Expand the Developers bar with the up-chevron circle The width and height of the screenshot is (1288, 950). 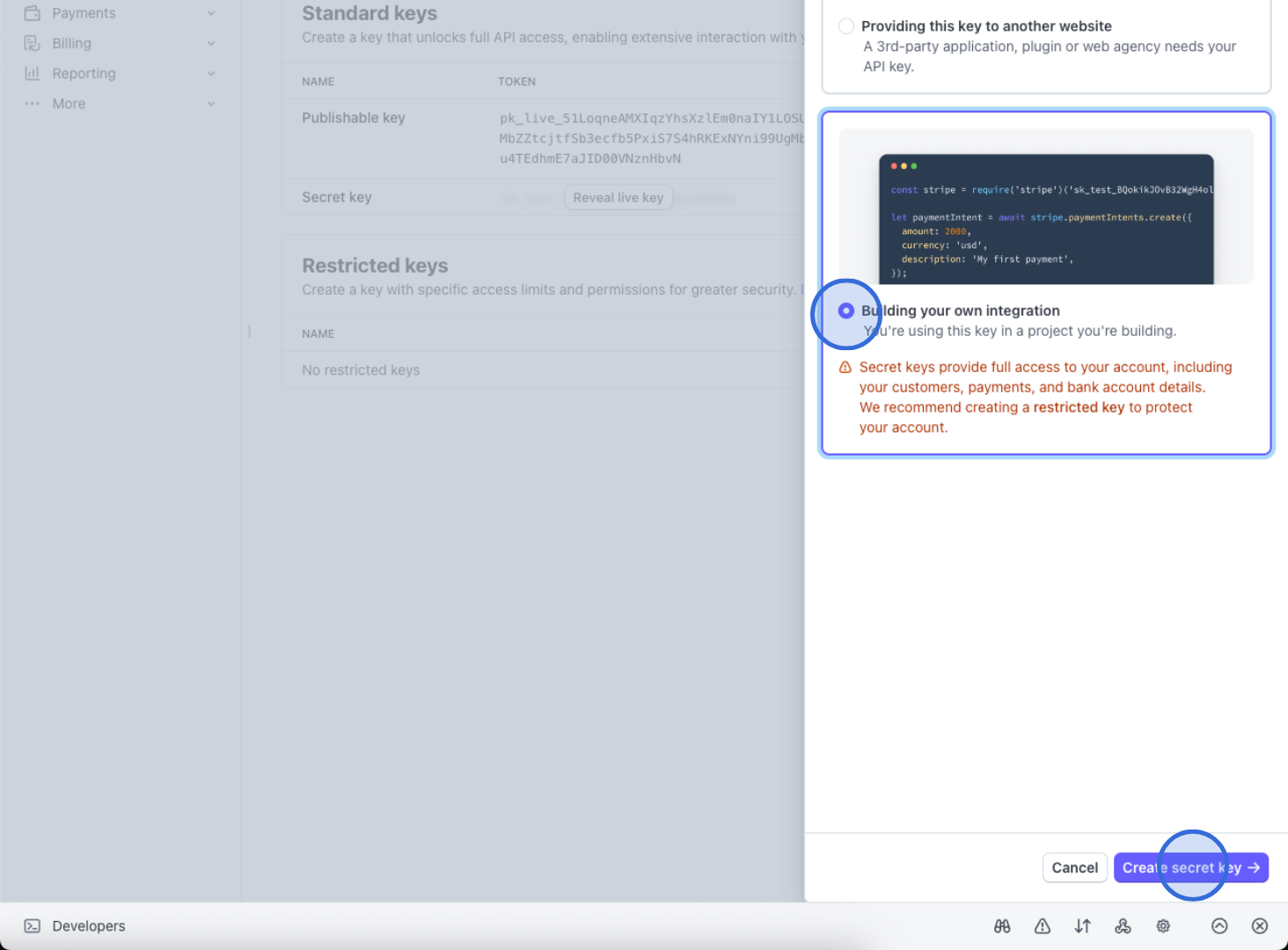coord(1219,926)
